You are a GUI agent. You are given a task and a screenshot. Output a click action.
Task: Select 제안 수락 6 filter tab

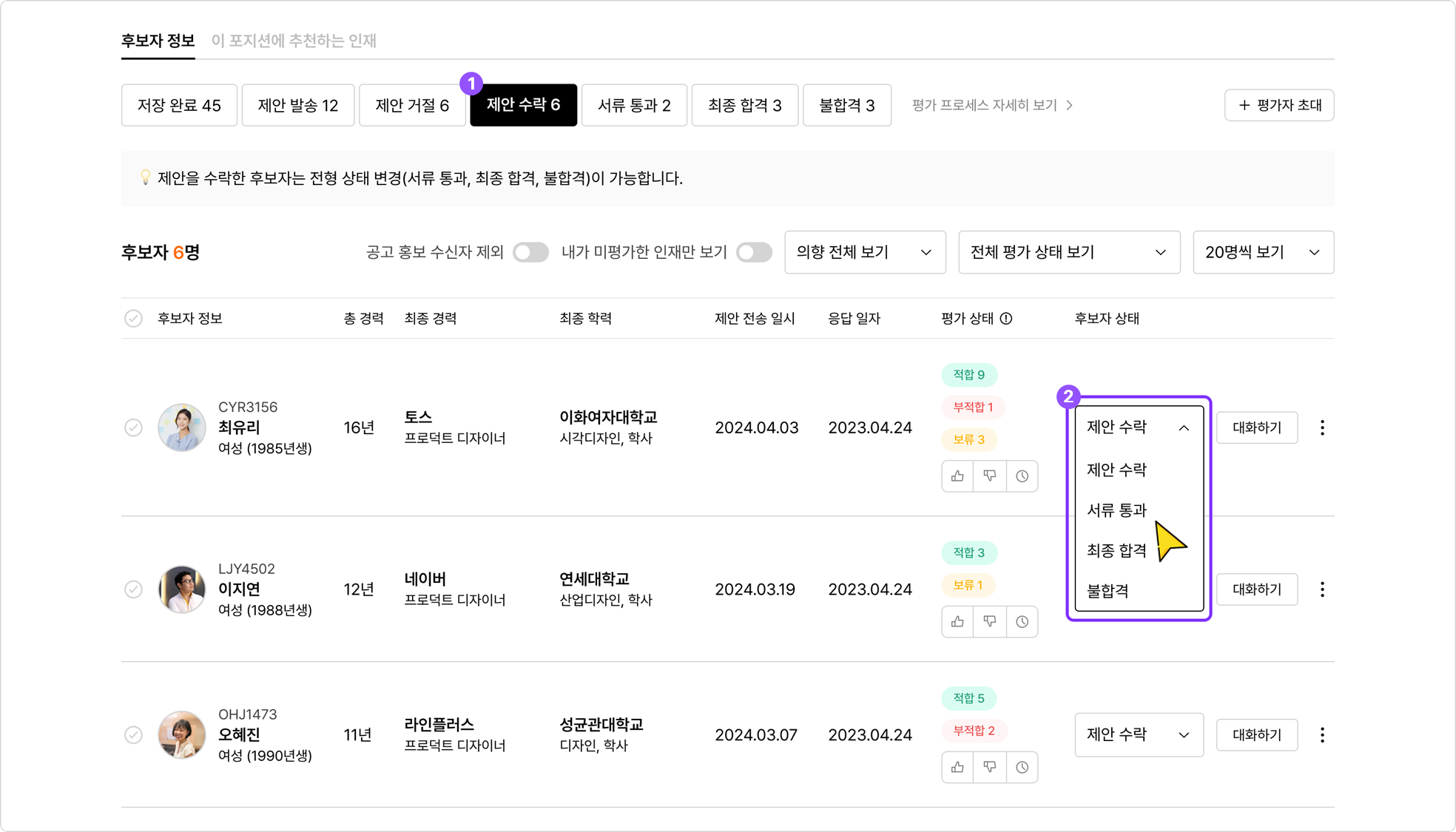coord(523,105)
